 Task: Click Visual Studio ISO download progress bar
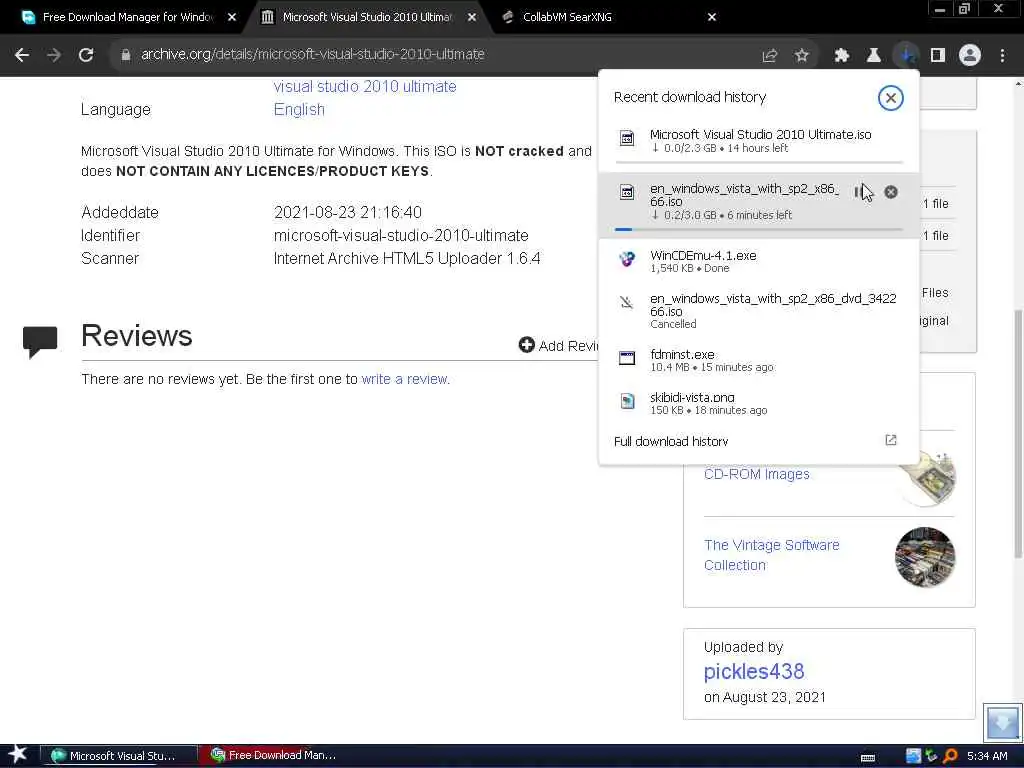pos(759,162)
